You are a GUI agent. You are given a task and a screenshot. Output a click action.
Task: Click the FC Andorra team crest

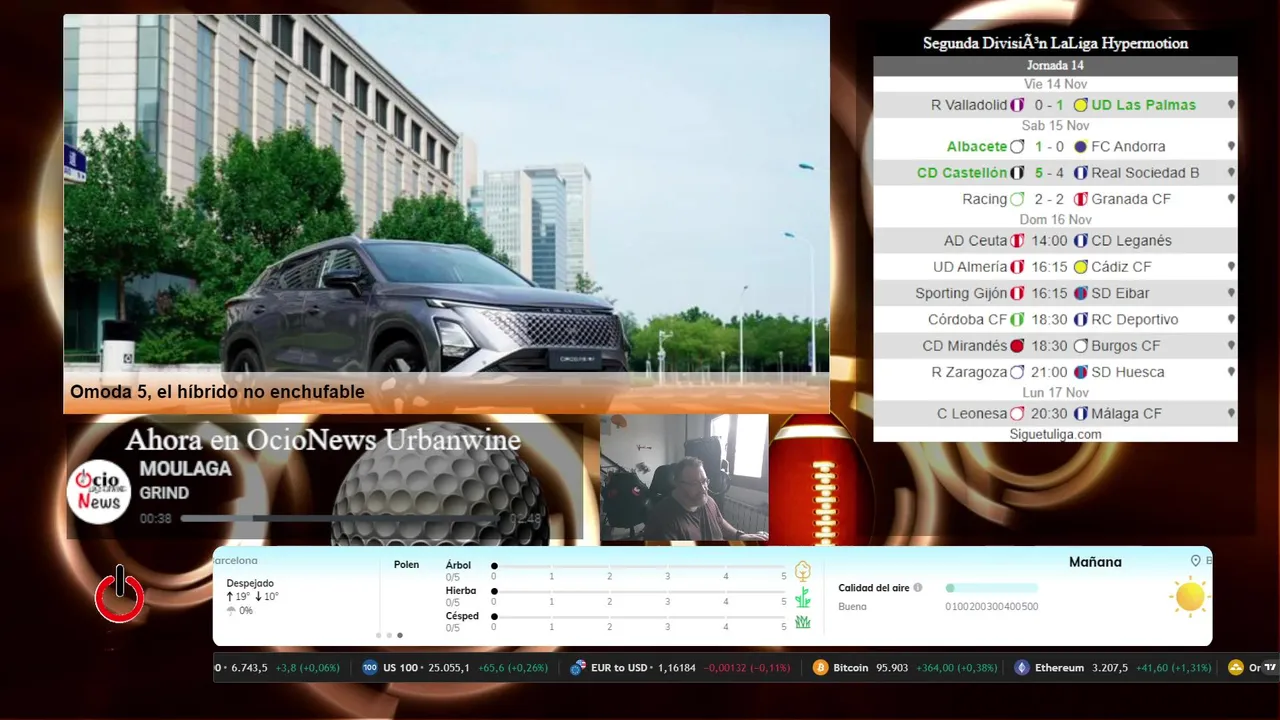(1080, 146)
